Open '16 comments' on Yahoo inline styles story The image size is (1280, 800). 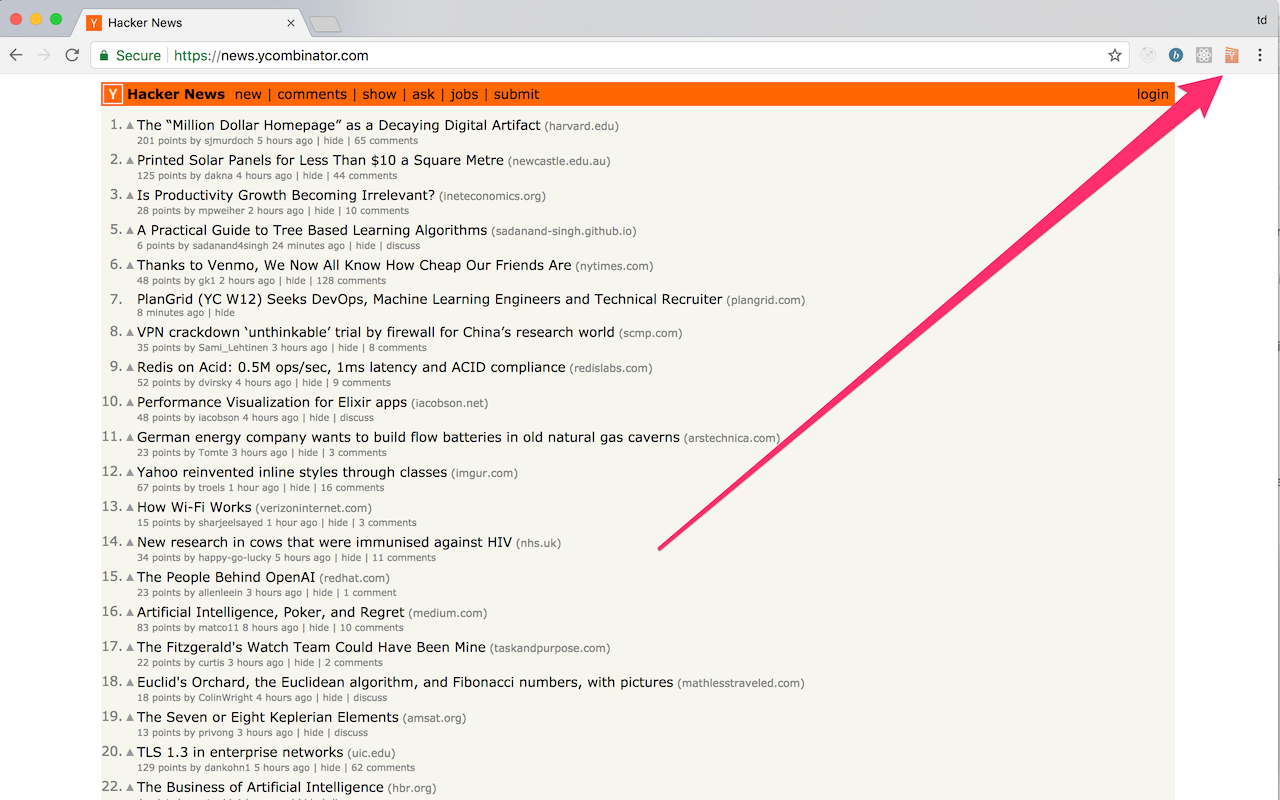(352, 488)
